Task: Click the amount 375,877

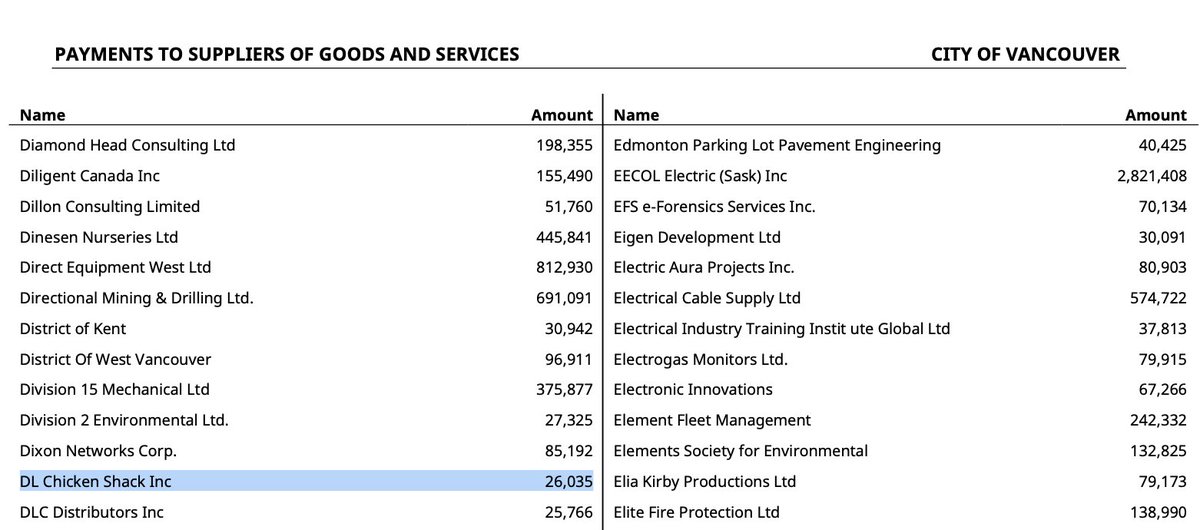Action: coord(565,389)
